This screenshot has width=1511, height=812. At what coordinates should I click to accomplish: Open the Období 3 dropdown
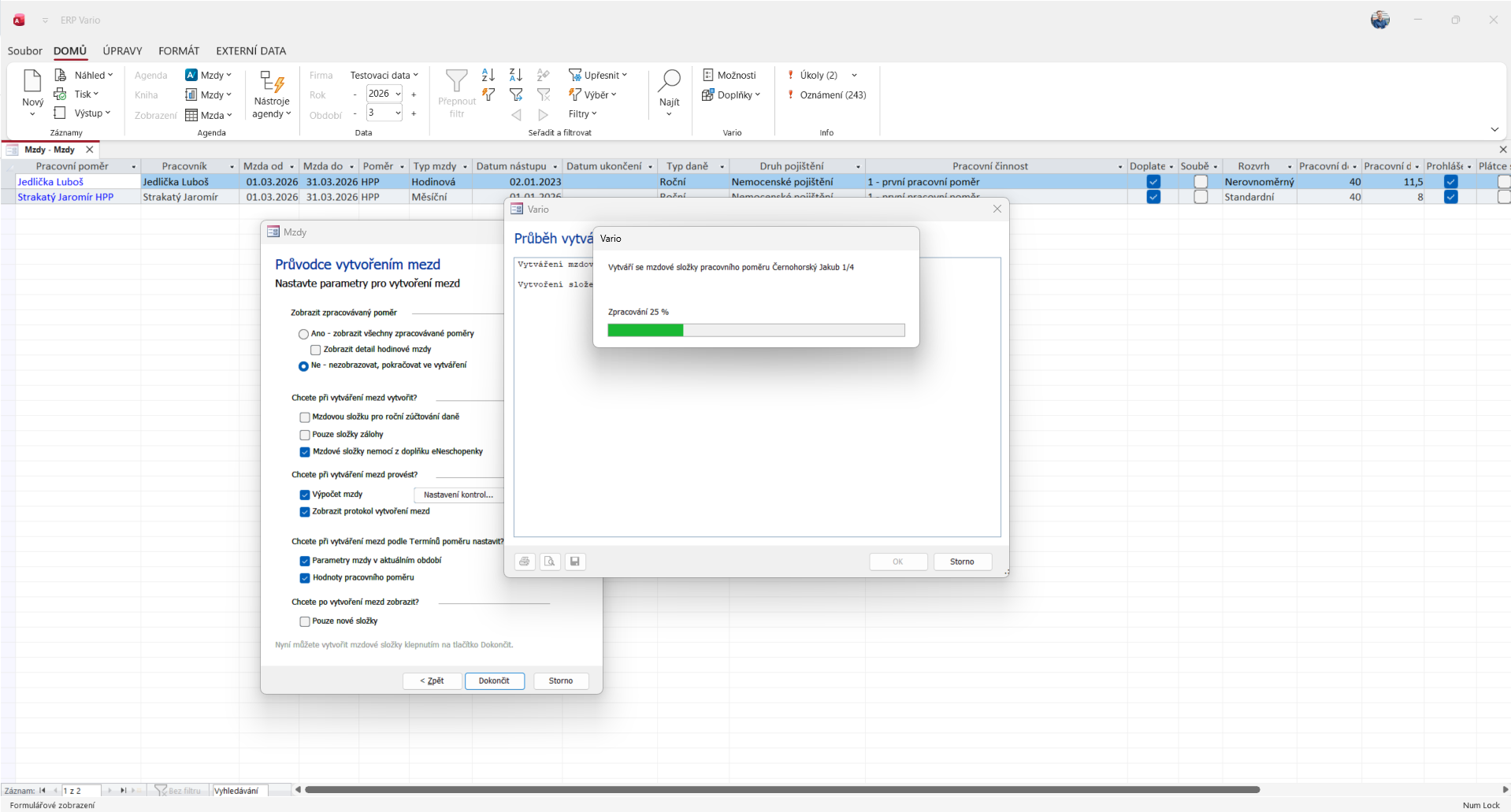click(398, 113)
